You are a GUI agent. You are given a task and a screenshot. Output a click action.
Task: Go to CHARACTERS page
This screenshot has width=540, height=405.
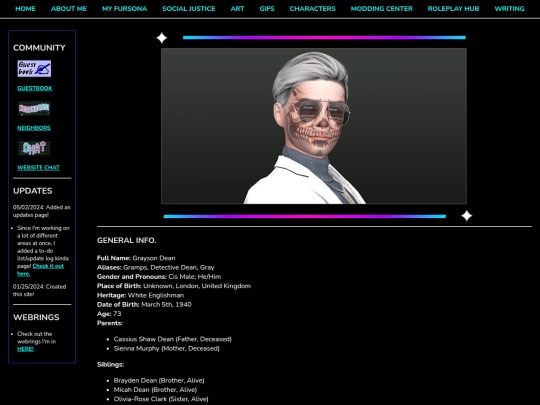point(312,9)
